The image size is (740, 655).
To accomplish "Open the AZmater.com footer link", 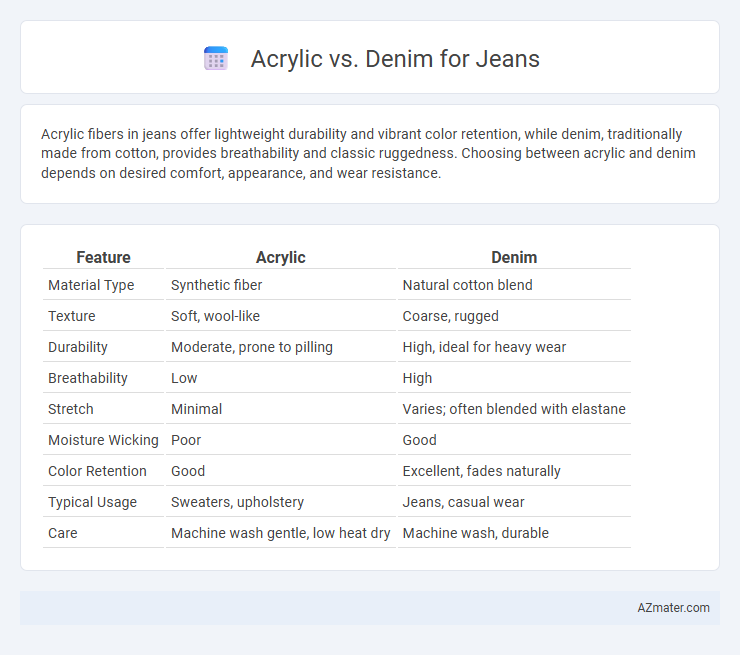I will pos(673,608).
